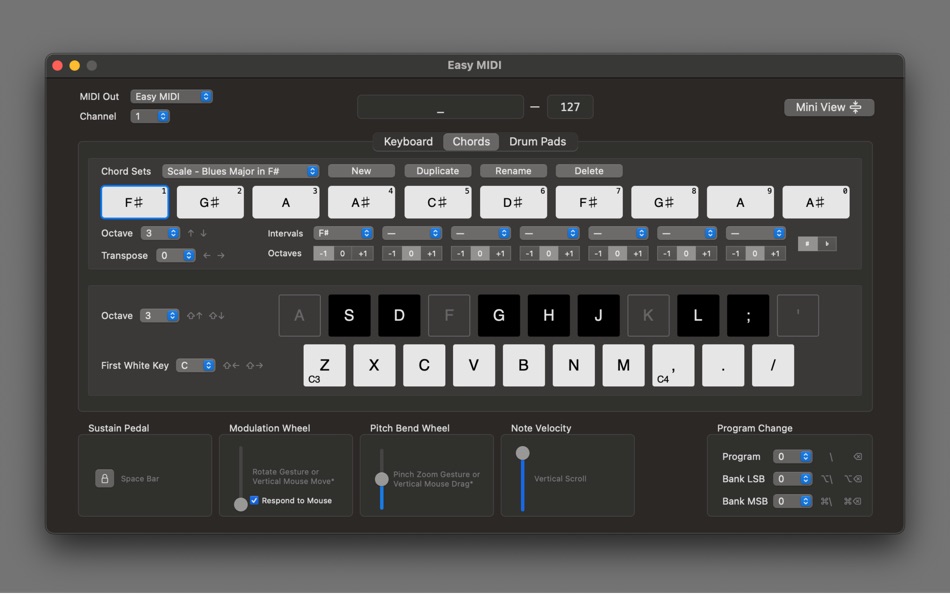Select -1 octave for the last interval
950x594 pixels.
tap(736, 253)
